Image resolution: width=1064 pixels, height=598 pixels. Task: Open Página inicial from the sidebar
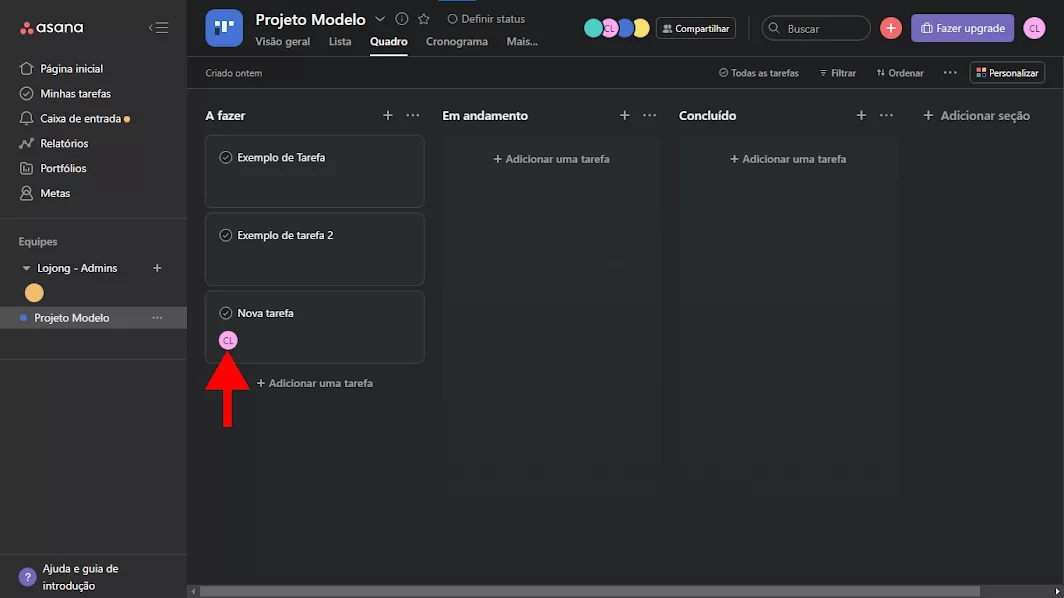[x=71, y=69]
